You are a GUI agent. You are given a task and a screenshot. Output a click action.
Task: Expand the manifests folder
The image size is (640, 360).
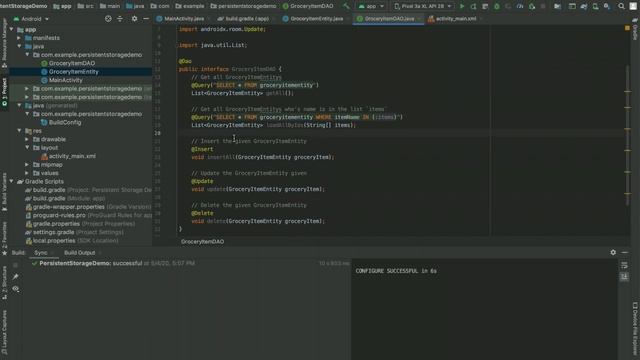[x=19, y=38]
